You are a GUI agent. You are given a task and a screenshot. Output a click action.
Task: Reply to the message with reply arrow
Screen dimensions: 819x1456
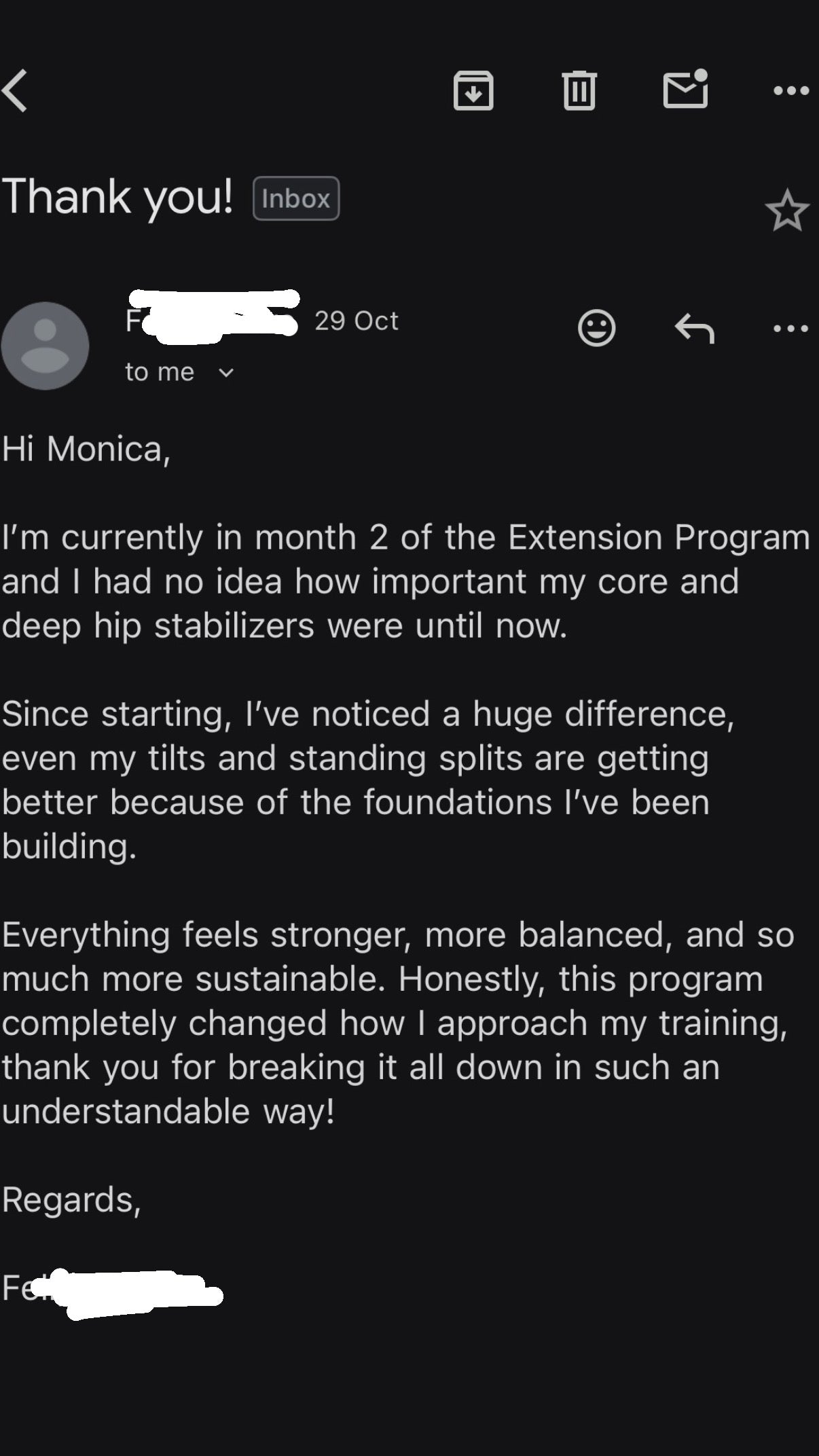(x=694, y=329)
